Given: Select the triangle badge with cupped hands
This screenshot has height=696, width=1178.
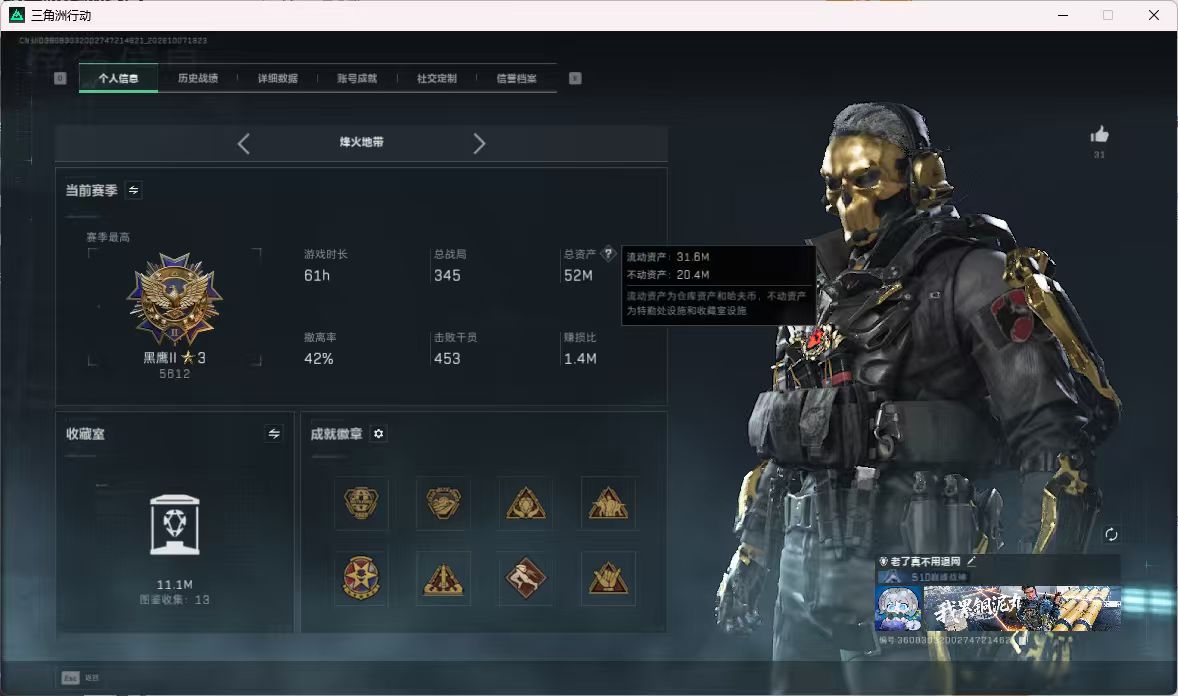Looking at the screenshot, I should [526, 503].
